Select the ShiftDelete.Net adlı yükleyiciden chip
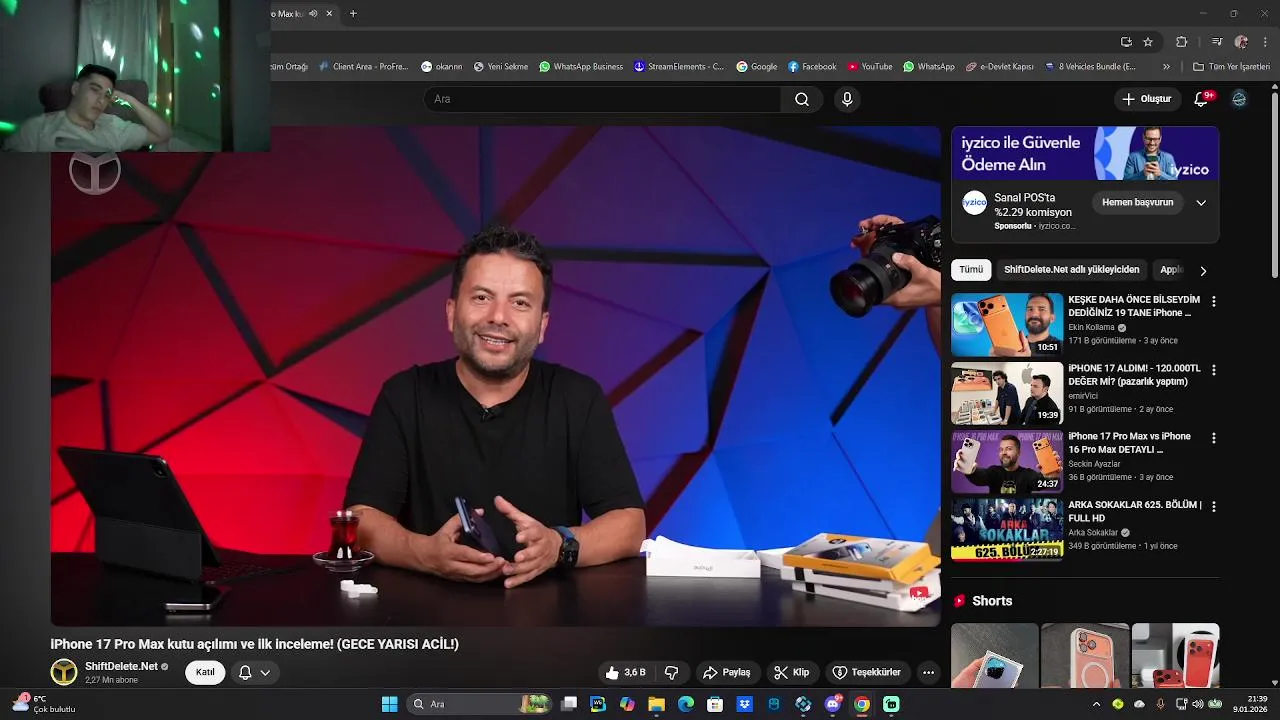This screenshot has width=1280, height=720. click(1071, 270)
